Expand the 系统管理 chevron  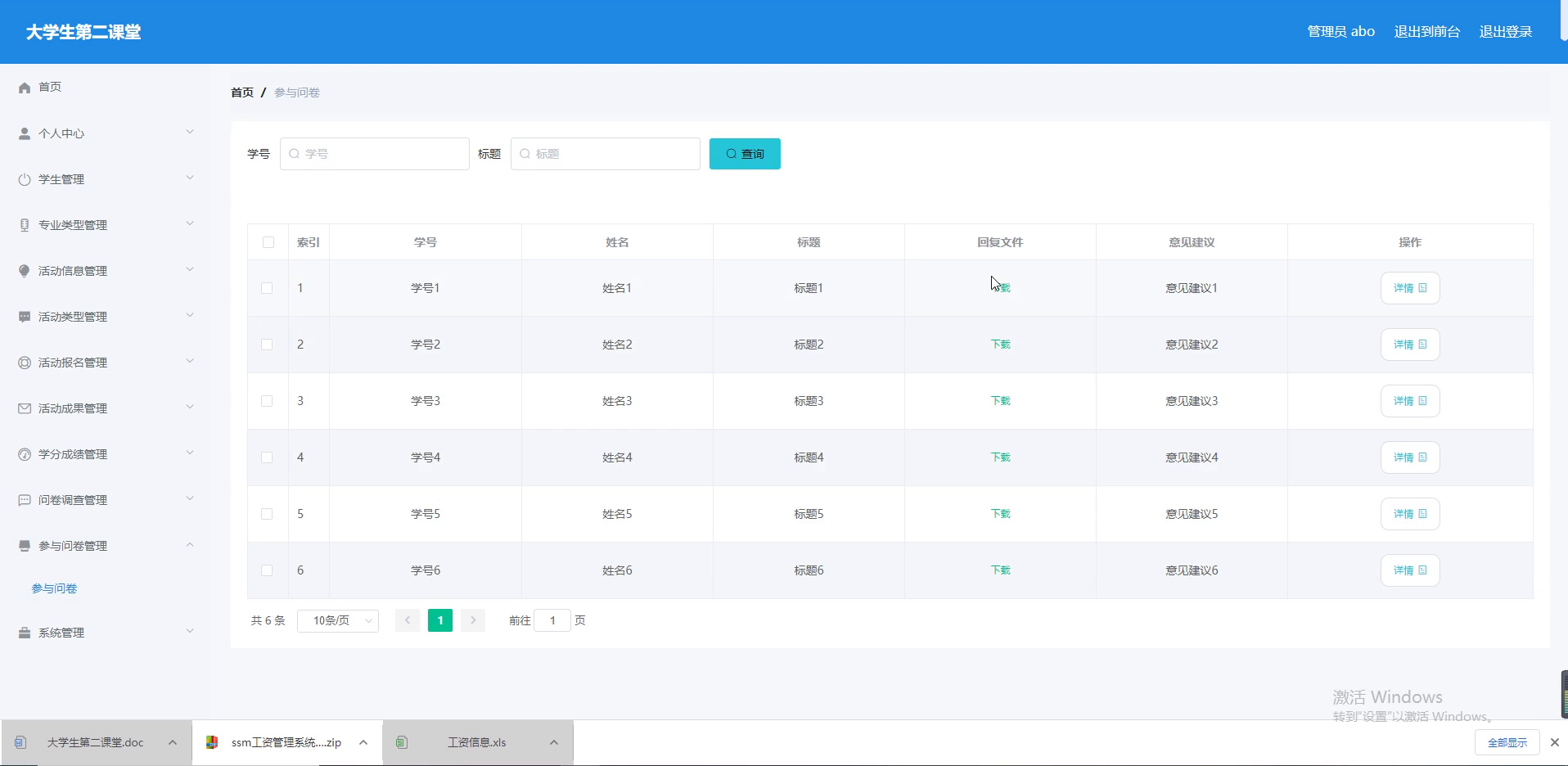190,631
